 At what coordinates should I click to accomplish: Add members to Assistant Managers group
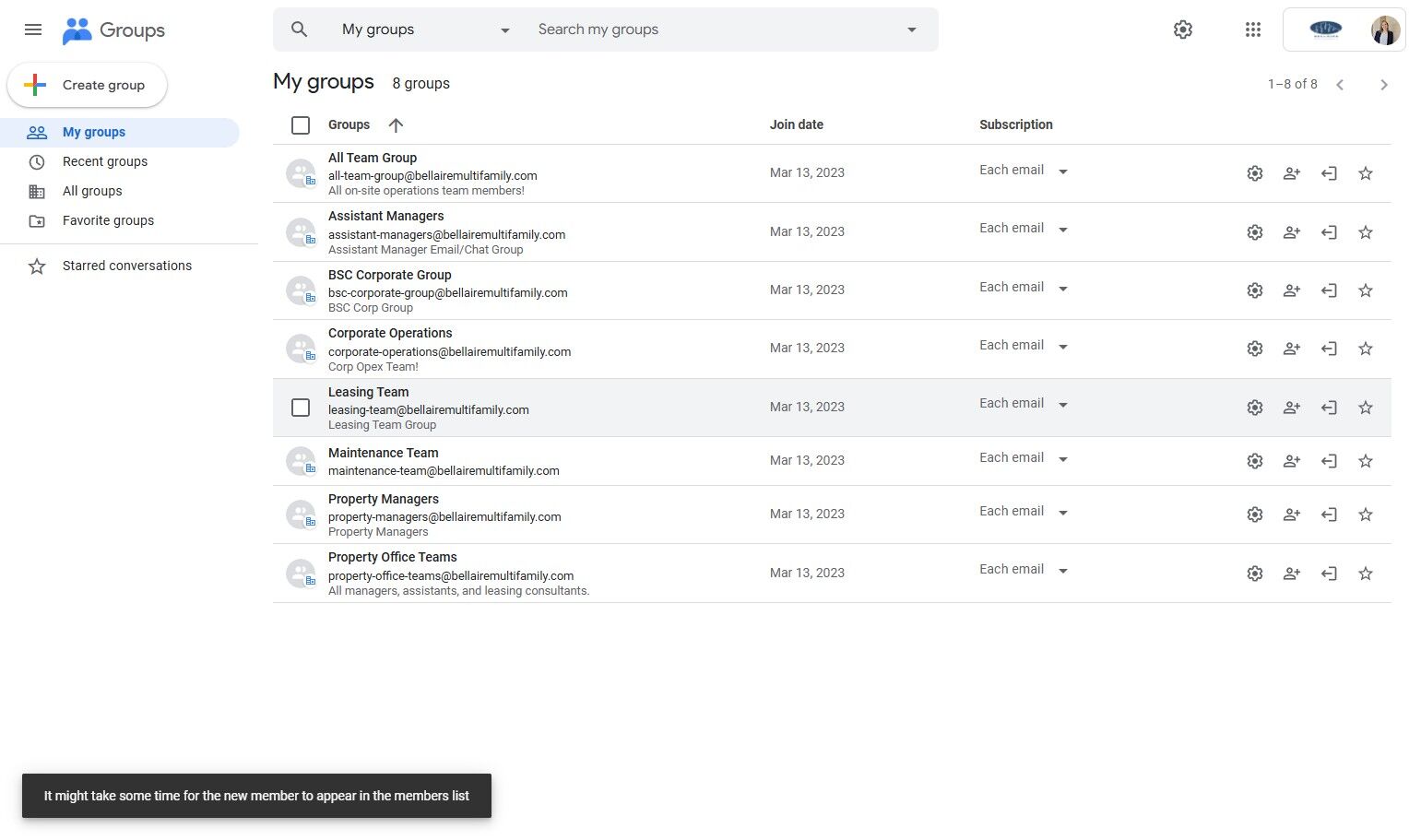pos(1291,232)
